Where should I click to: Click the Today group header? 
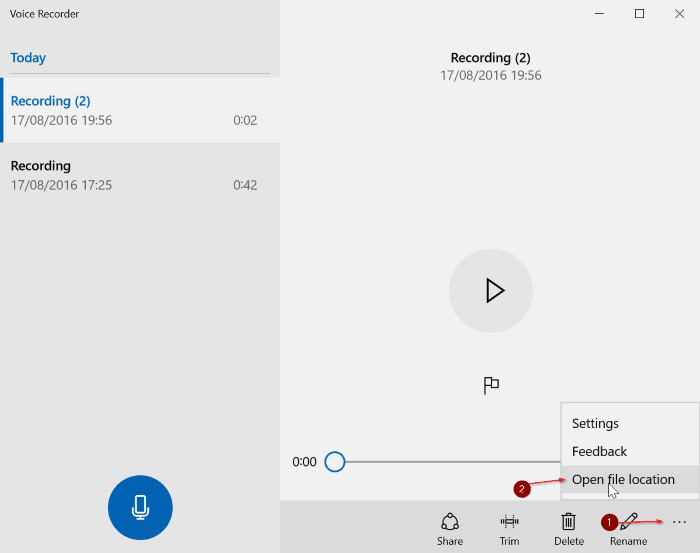tap(28, 58)
